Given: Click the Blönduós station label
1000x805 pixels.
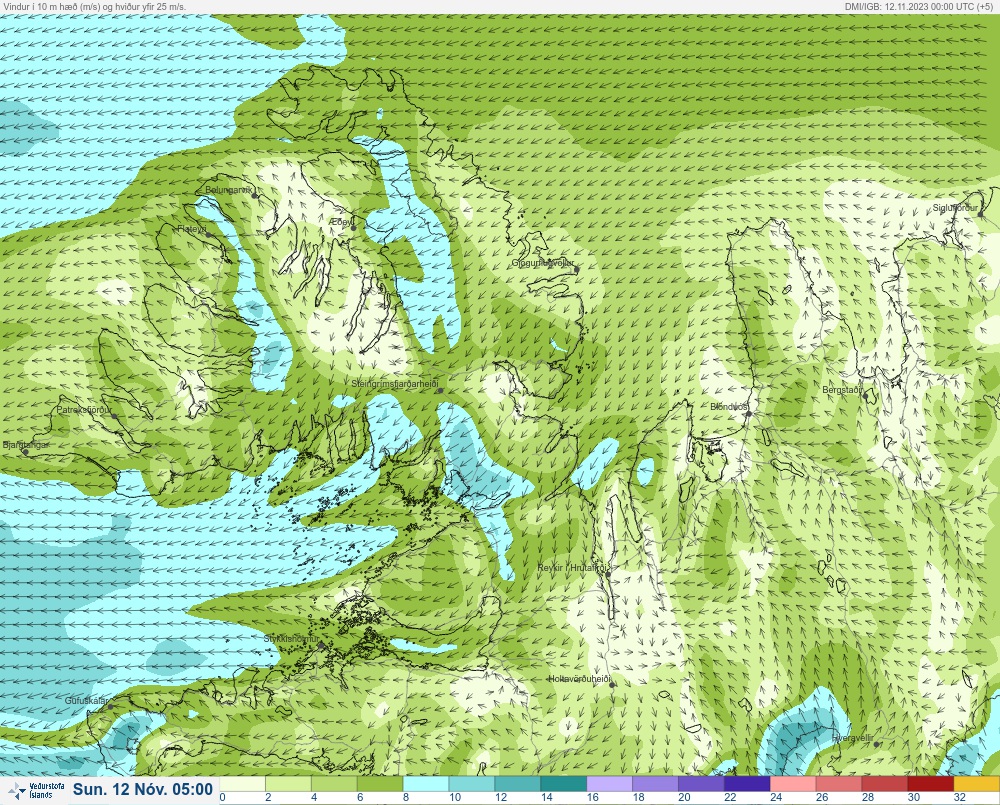Looking at the screenshot, I should click(729, 406).
